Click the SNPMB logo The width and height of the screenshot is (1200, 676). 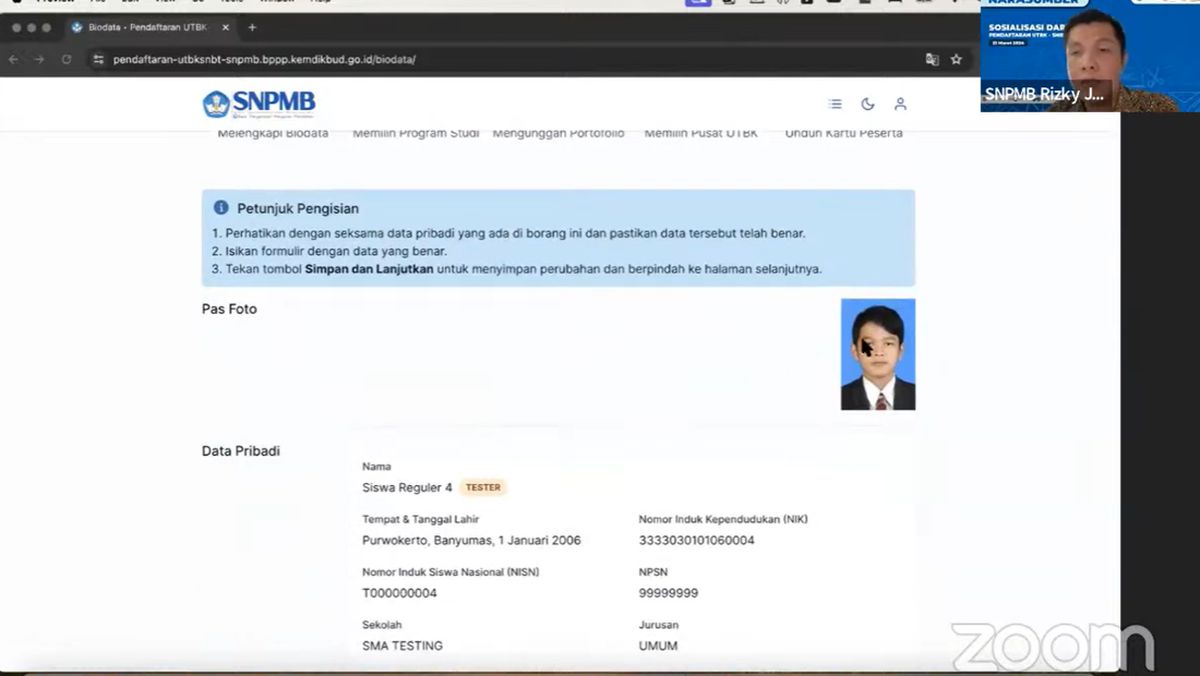point(259,104)
